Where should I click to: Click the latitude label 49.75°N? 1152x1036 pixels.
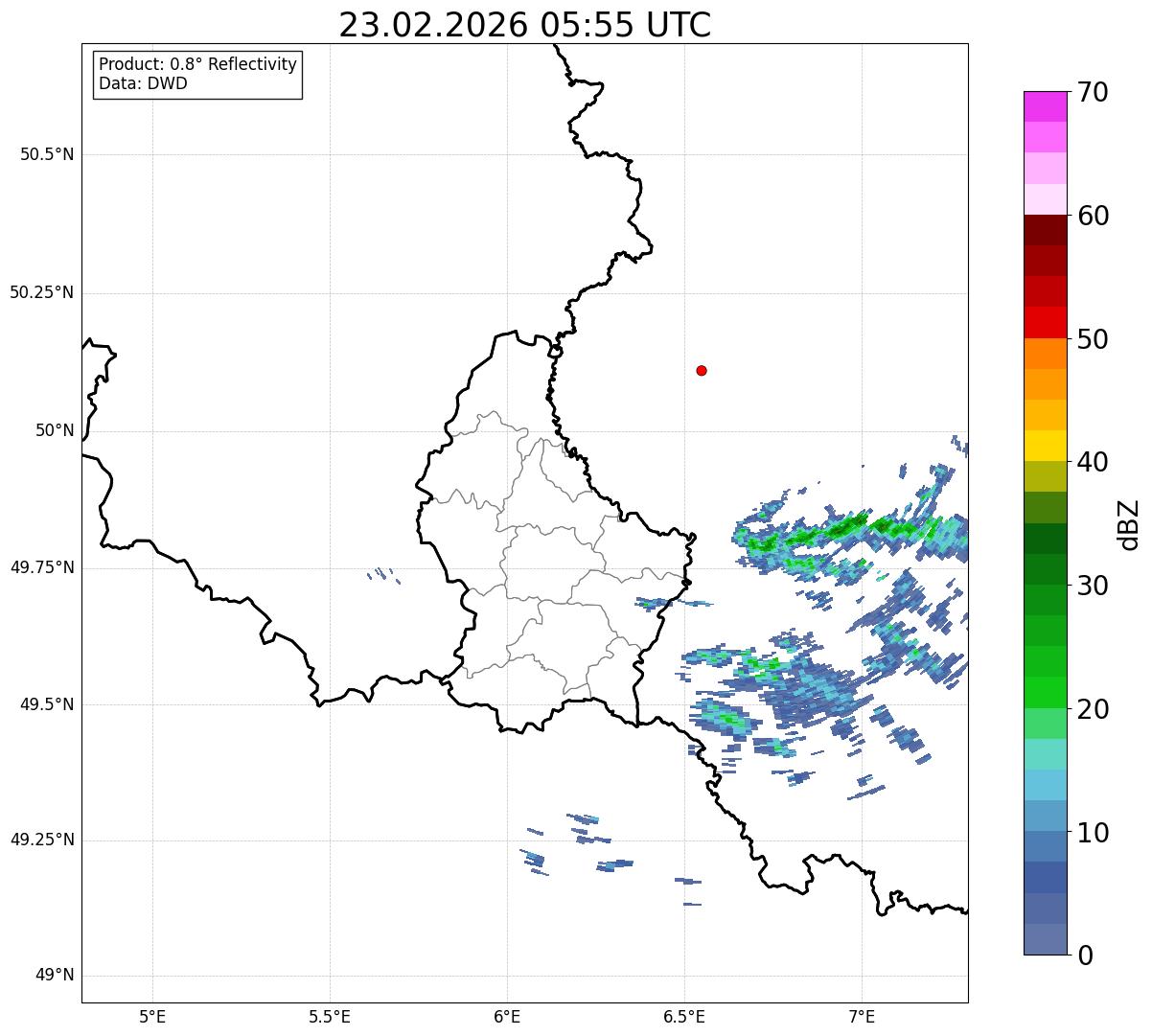42,567
